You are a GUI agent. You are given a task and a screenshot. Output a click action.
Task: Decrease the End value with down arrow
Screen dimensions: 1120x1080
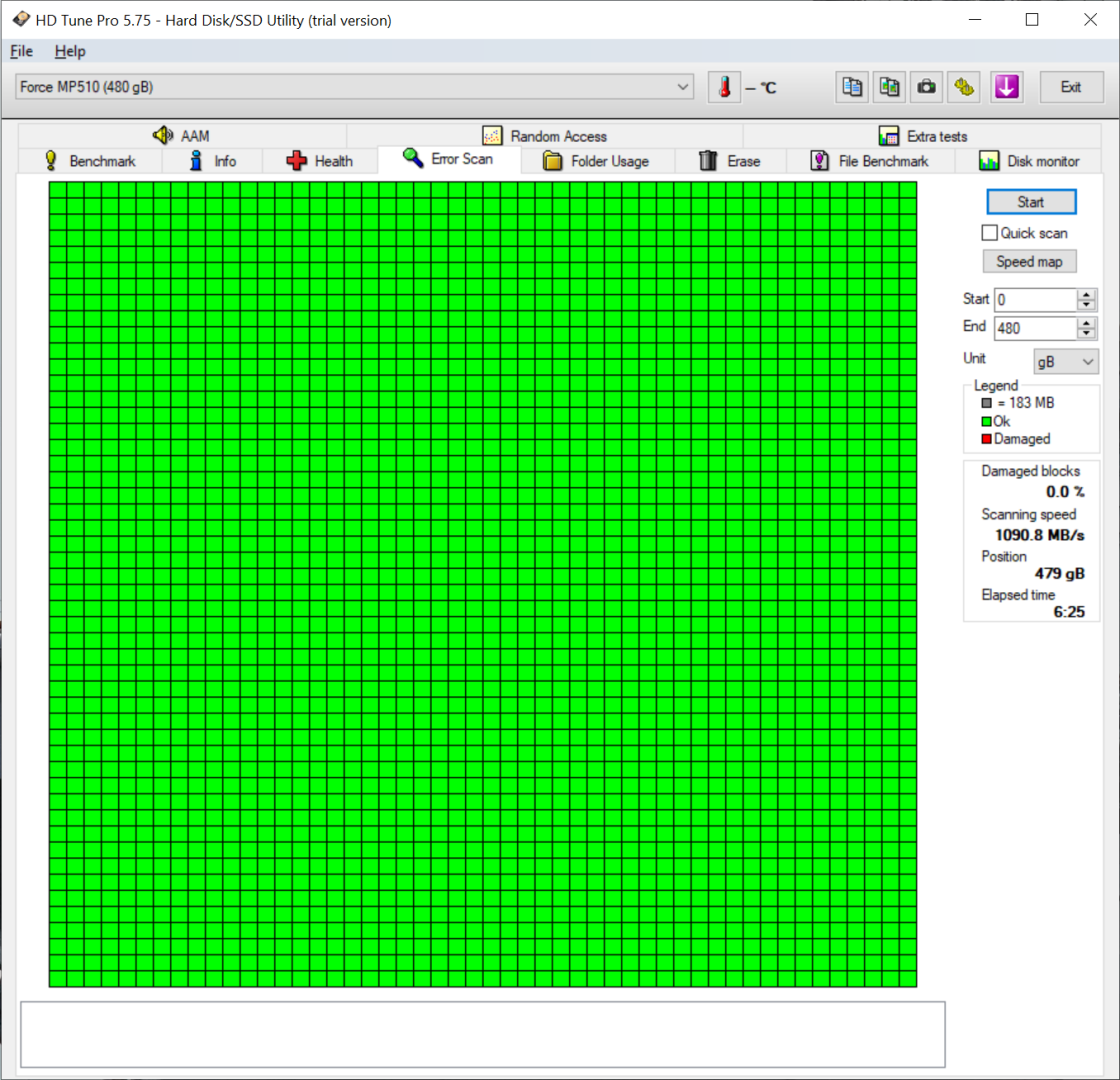click(1086, 333)
